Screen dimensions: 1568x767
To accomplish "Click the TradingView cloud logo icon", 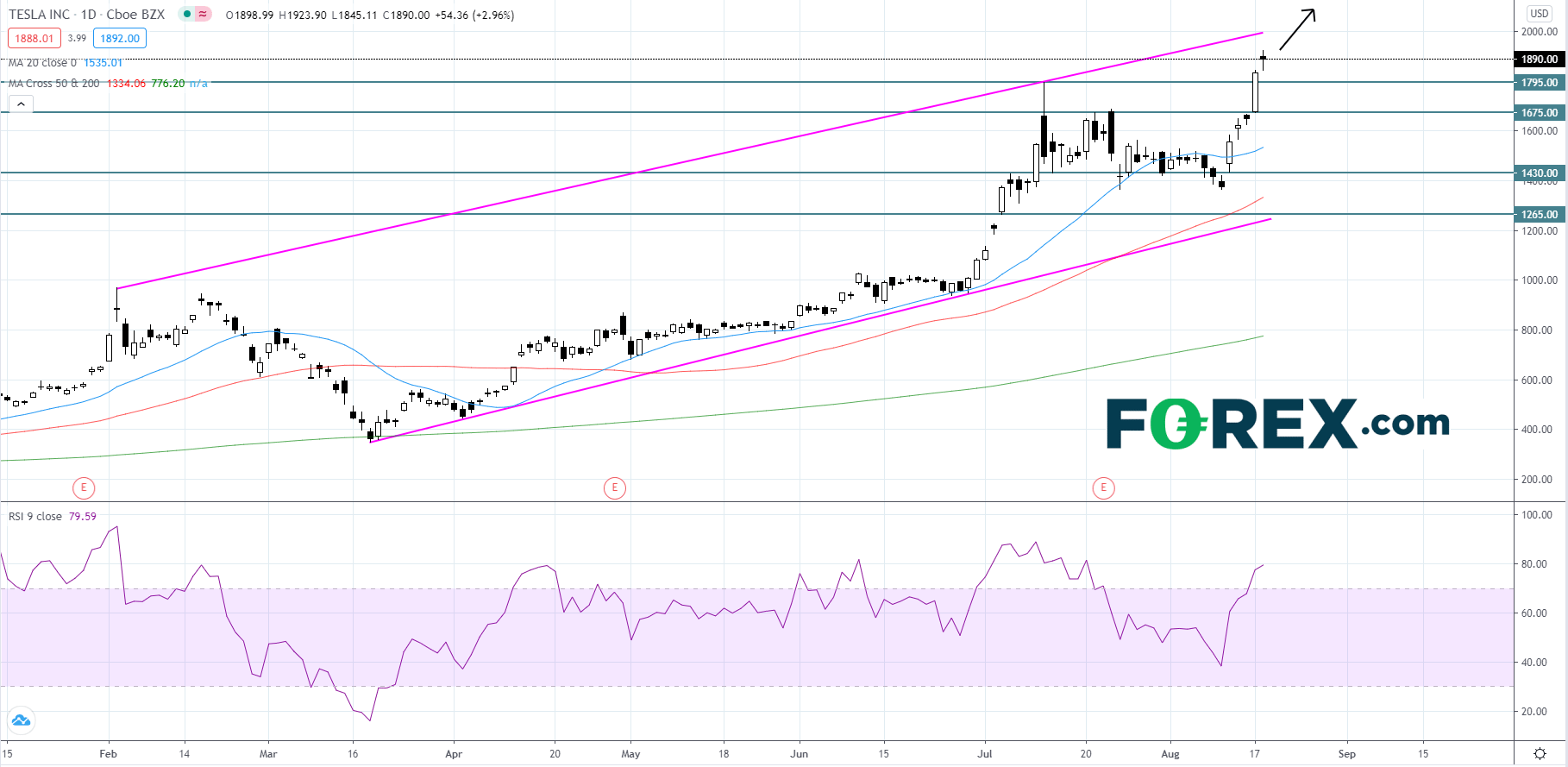I will [x=20, y=720].
